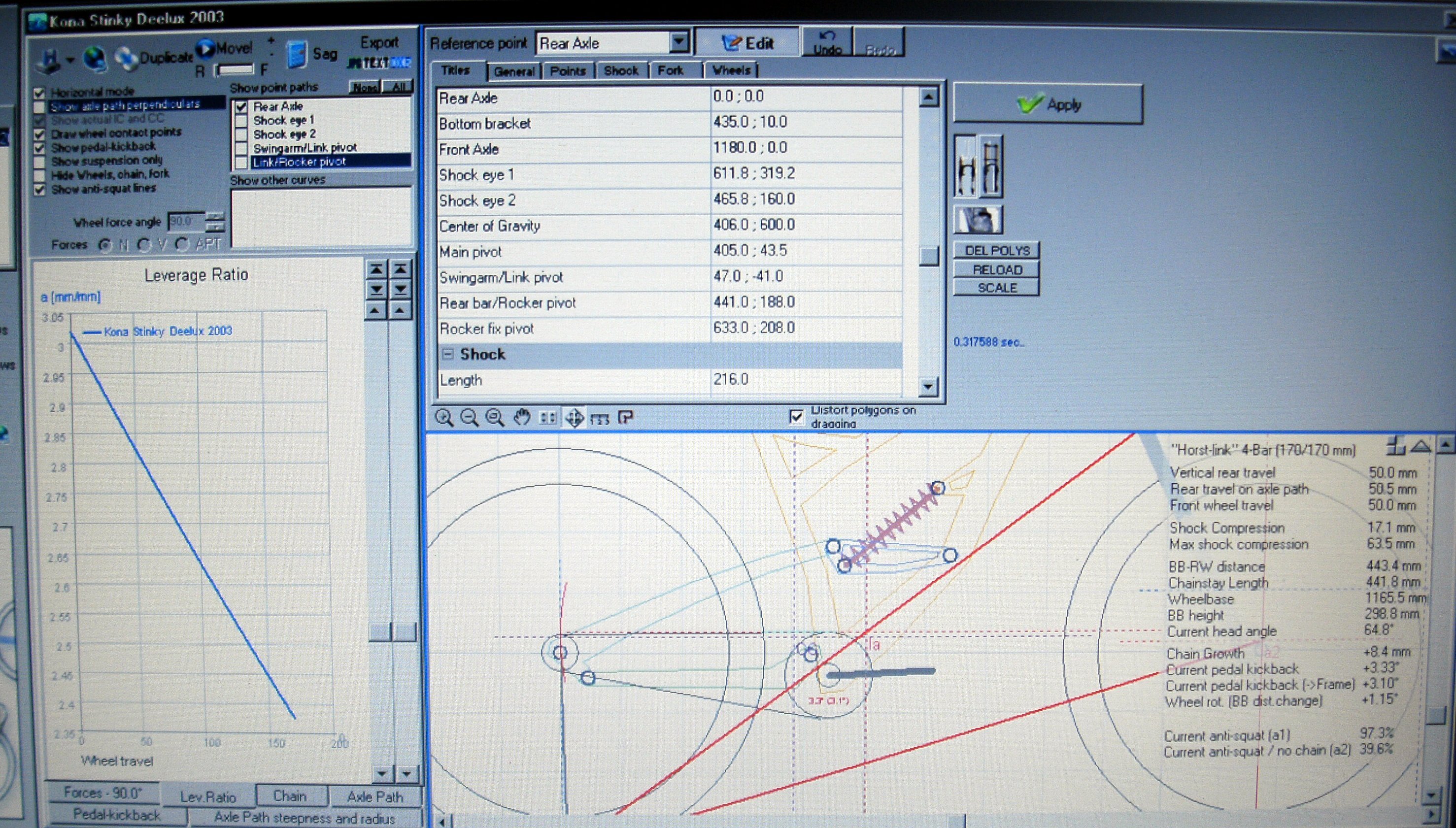Enable Show suspension only checkbox
1456x828 pixels.
(x=39, y=162)
